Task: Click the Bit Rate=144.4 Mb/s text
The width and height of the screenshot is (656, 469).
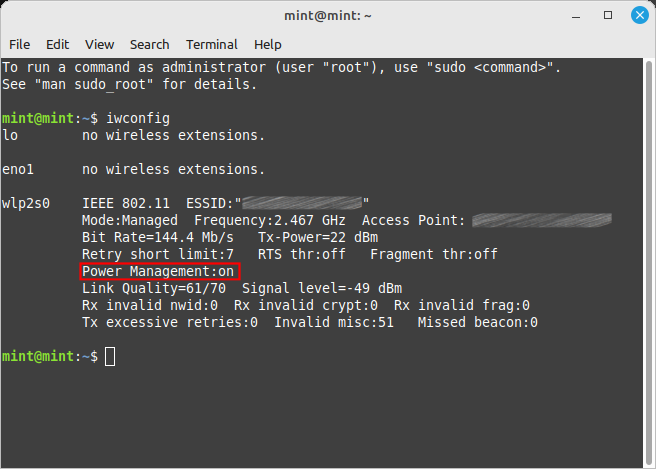Action: point(157,237)
